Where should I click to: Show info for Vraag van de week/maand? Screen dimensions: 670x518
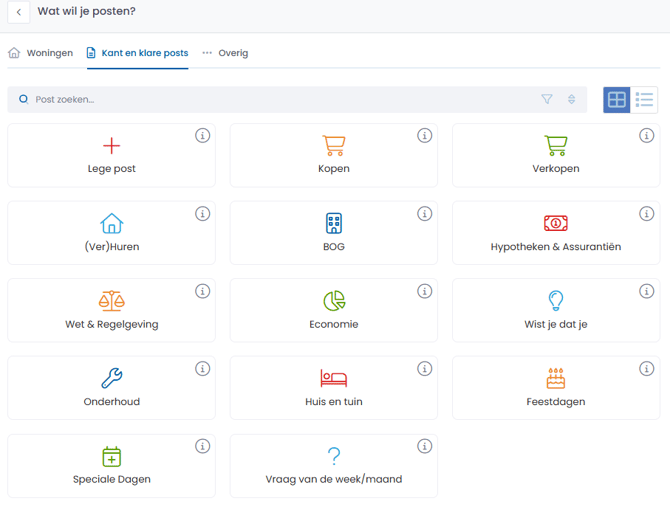(x=424, y=446)
